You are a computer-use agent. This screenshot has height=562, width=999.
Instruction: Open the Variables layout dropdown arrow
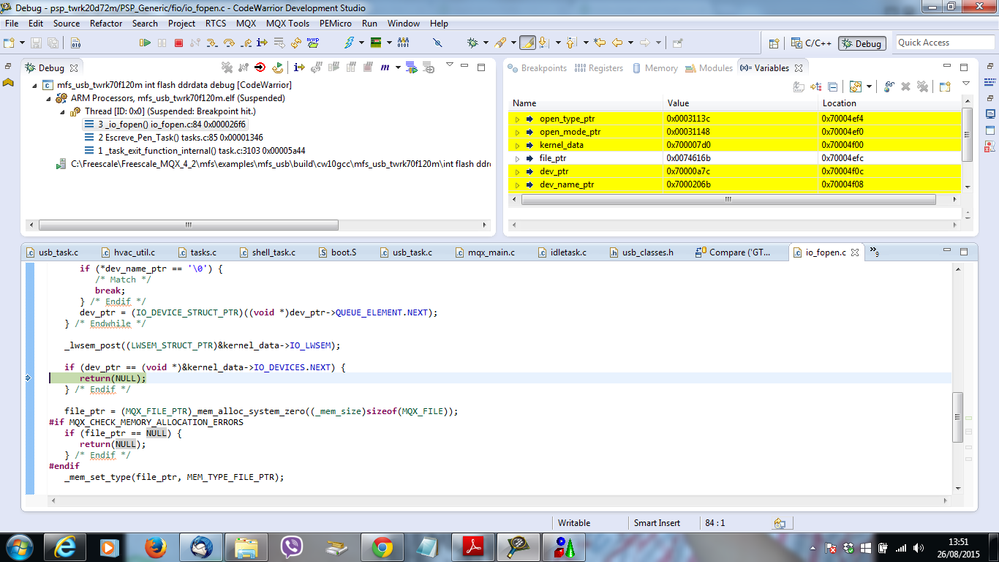pos(869,87)
